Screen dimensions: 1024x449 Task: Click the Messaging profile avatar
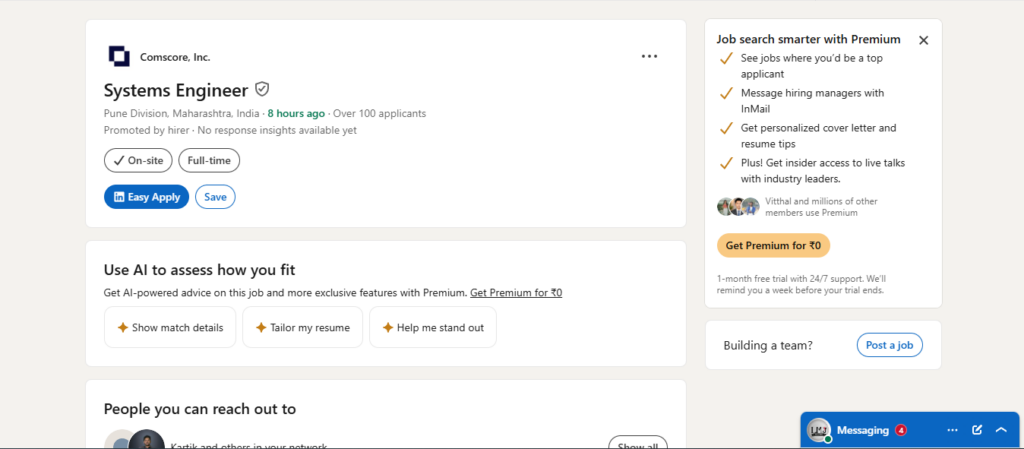pyautogui.click(x=818, y=430)
